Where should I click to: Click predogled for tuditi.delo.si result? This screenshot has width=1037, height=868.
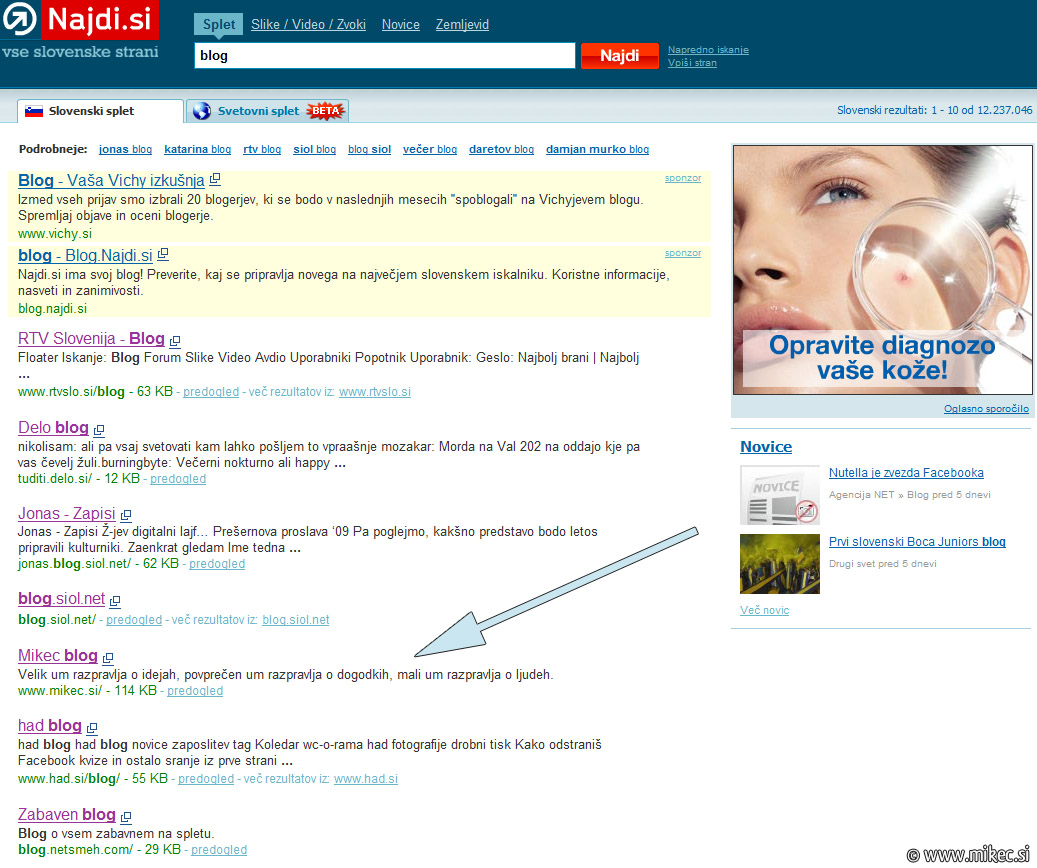[x=178, y=478]
